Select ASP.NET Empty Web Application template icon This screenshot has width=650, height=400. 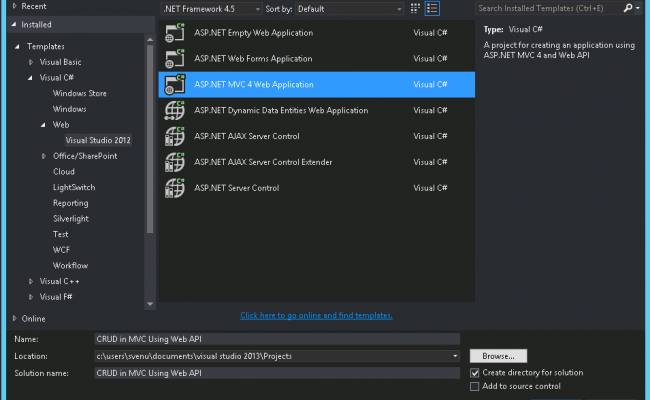tap(175, 33)
